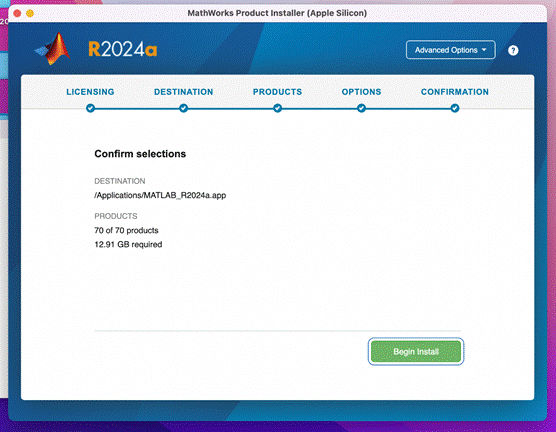Click the MATLAB logo icon
The image size is (556, 432).
[x=53, y=49]
